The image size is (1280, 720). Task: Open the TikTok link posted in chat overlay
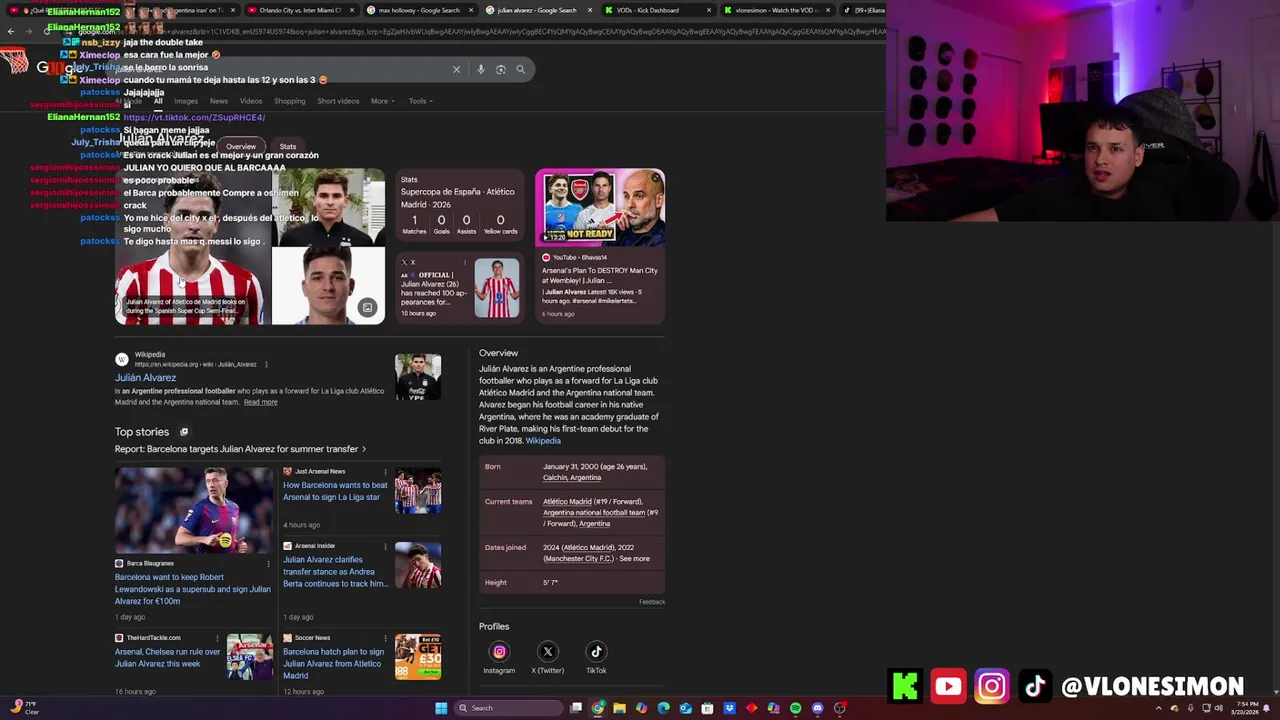click(194, 118)
